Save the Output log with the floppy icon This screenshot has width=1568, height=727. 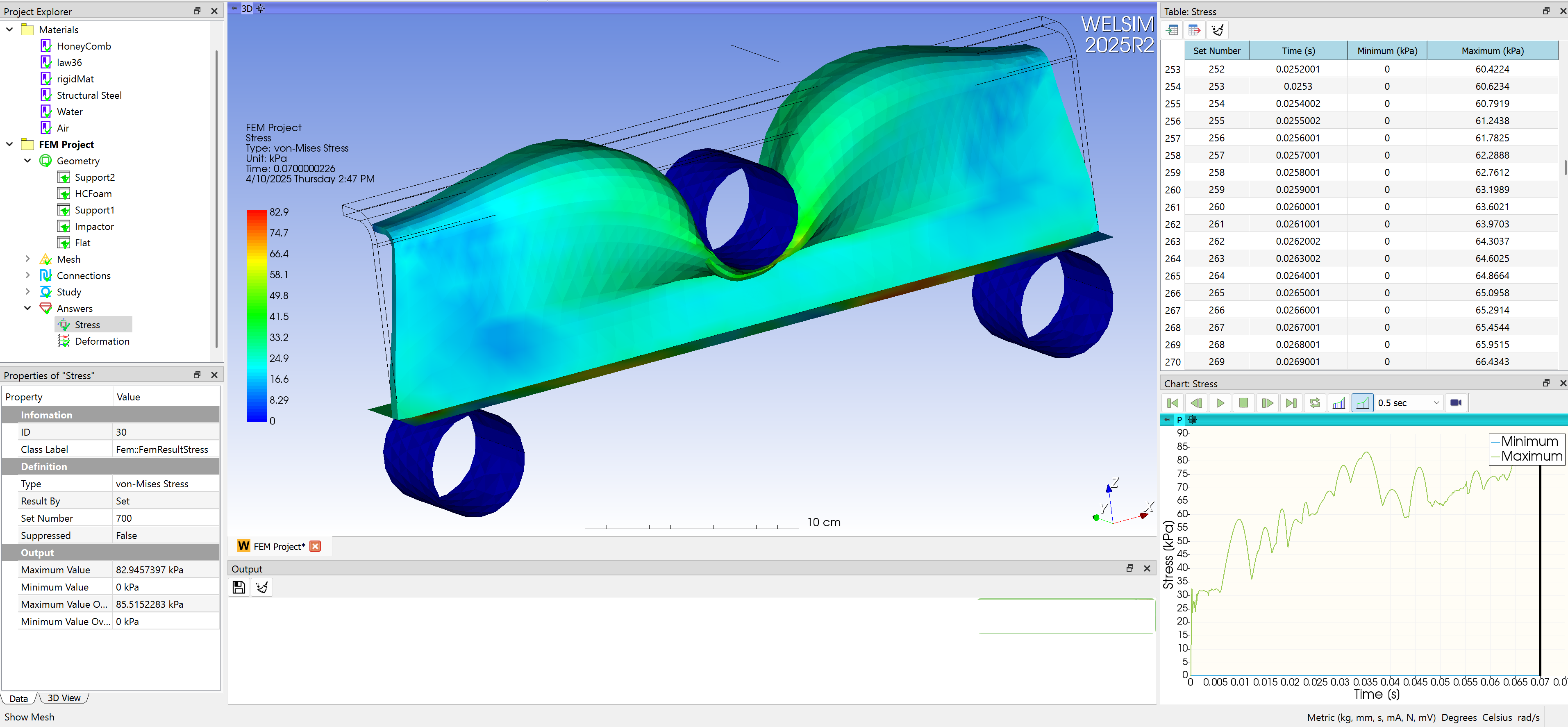239,587
